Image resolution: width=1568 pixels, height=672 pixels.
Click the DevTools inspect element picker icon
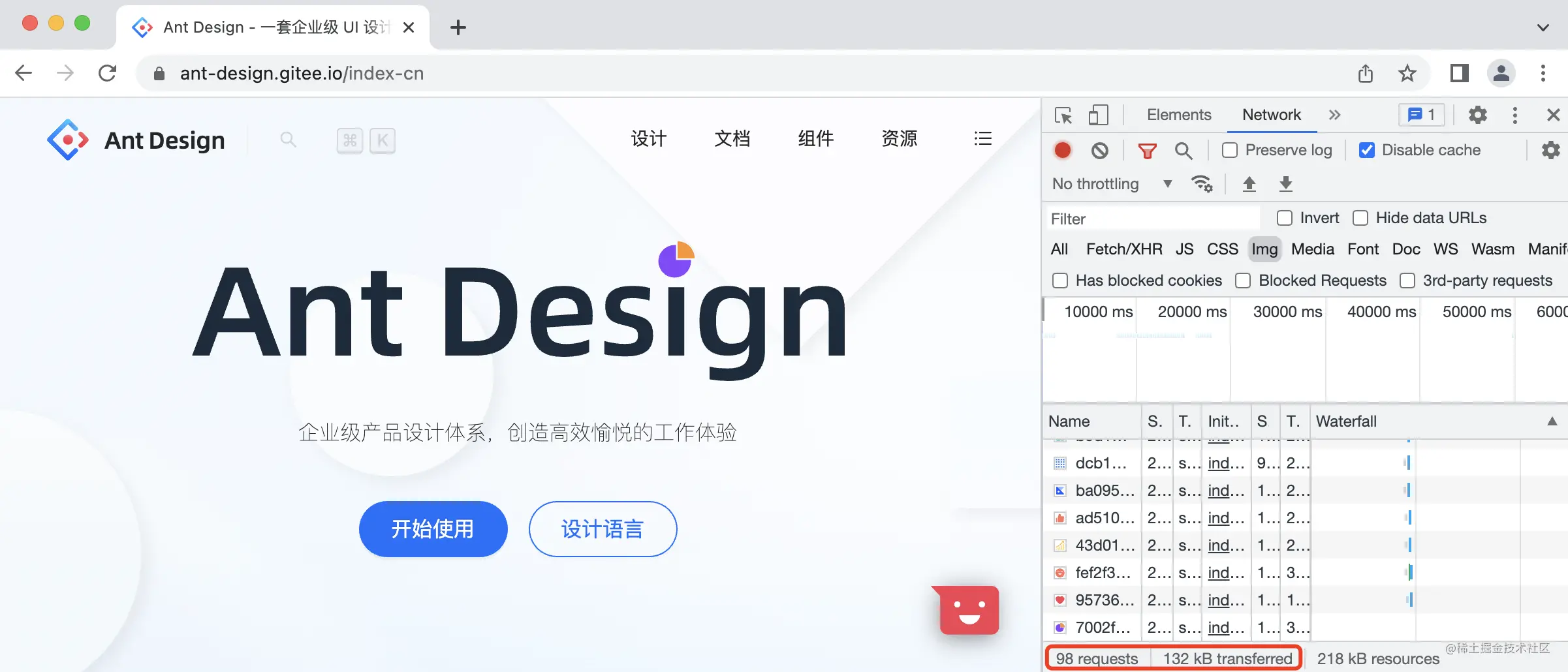[x=1063, y=115]
